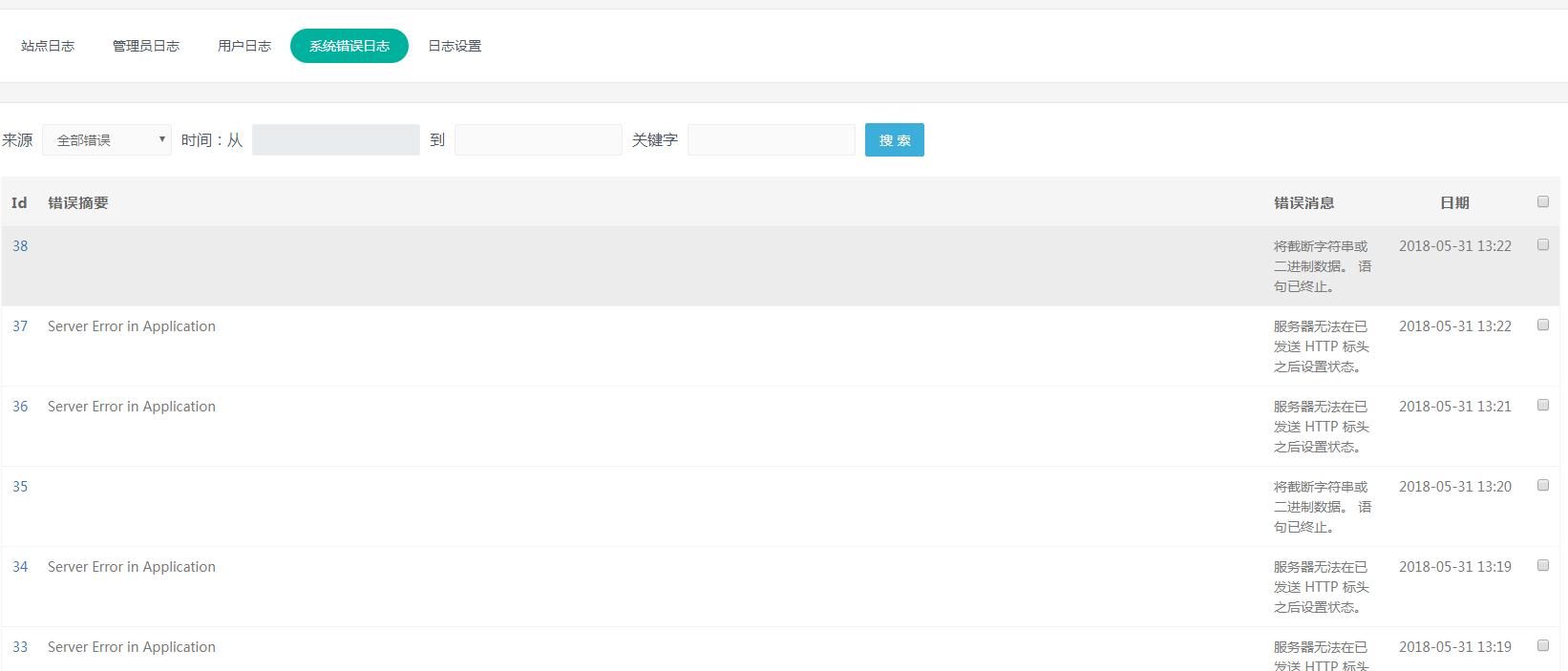The image size is (1568, 671).
Task: Click row 36 summary Server Error in Application
Action: coord(132,407)
